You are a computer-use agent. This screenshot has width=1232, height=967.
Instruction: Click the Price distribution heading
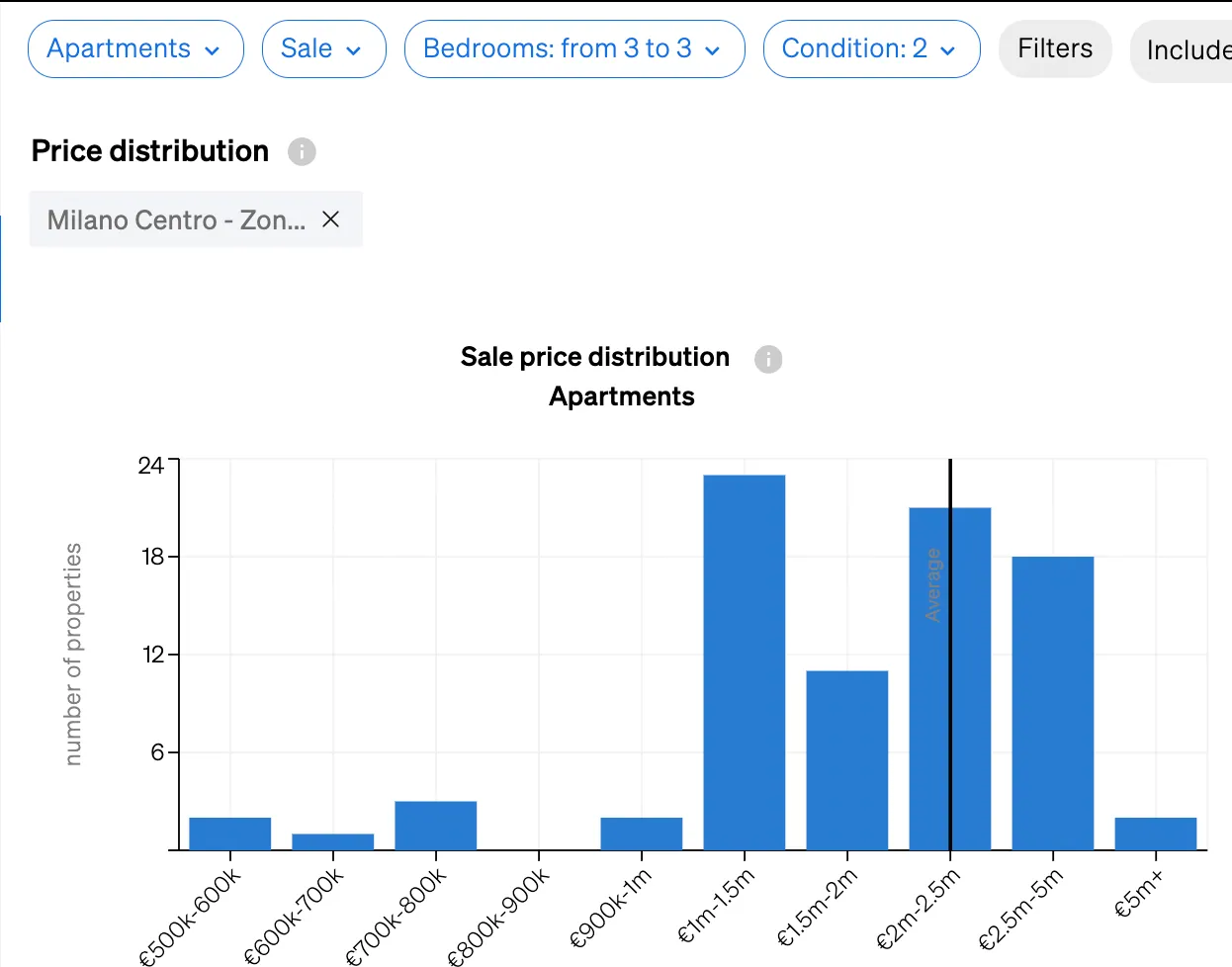(150, 151)
